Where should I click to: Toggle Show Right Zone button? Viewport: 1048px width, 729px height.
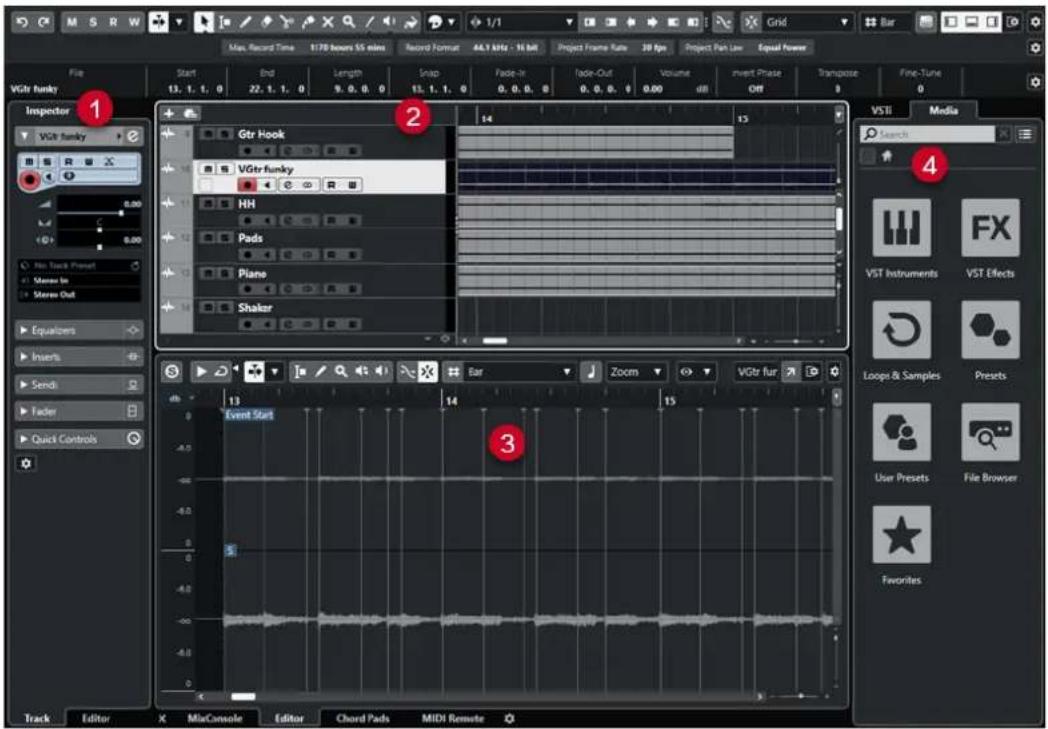coord(993,22)
